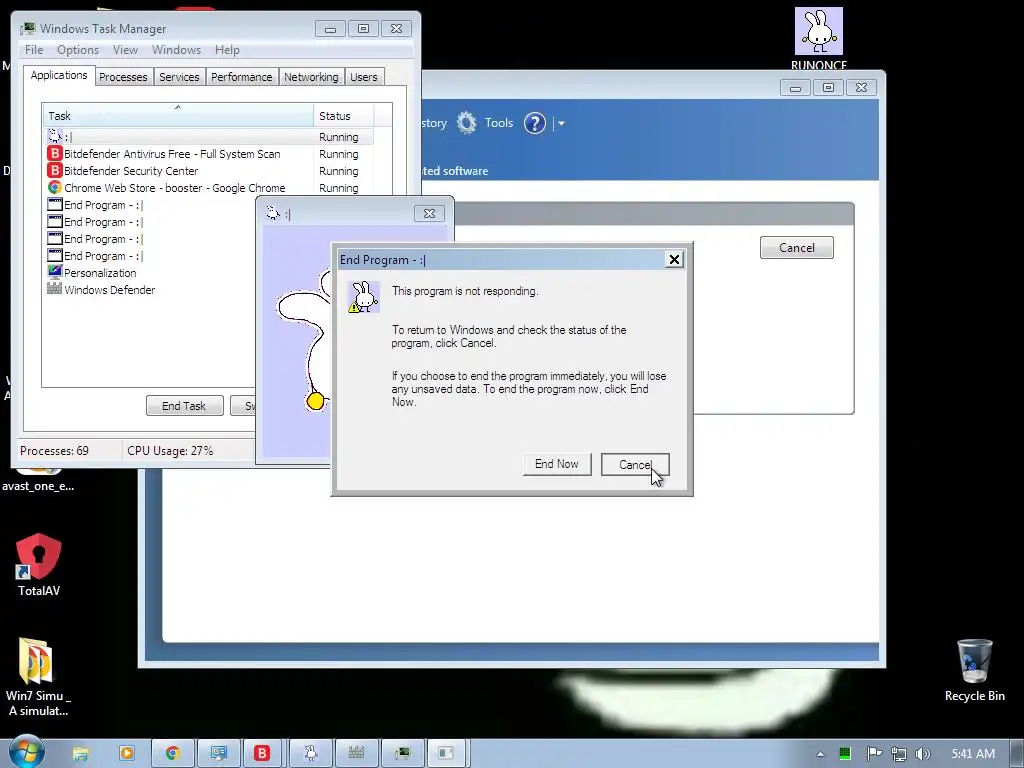Open the Services tab

point(179,77)
